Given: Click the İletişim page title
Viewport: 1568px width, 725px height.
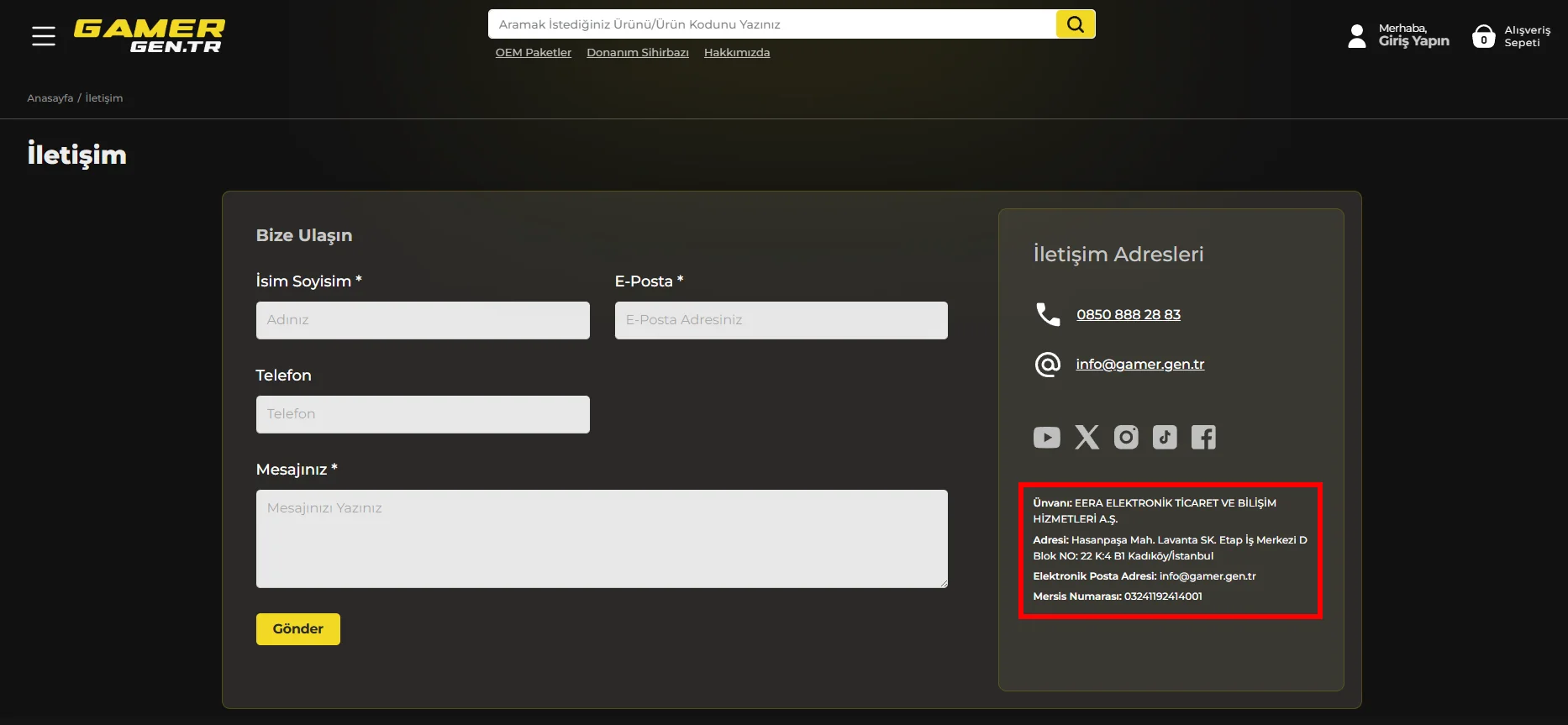Looking at the screenshot, I should tap(77, 155).
